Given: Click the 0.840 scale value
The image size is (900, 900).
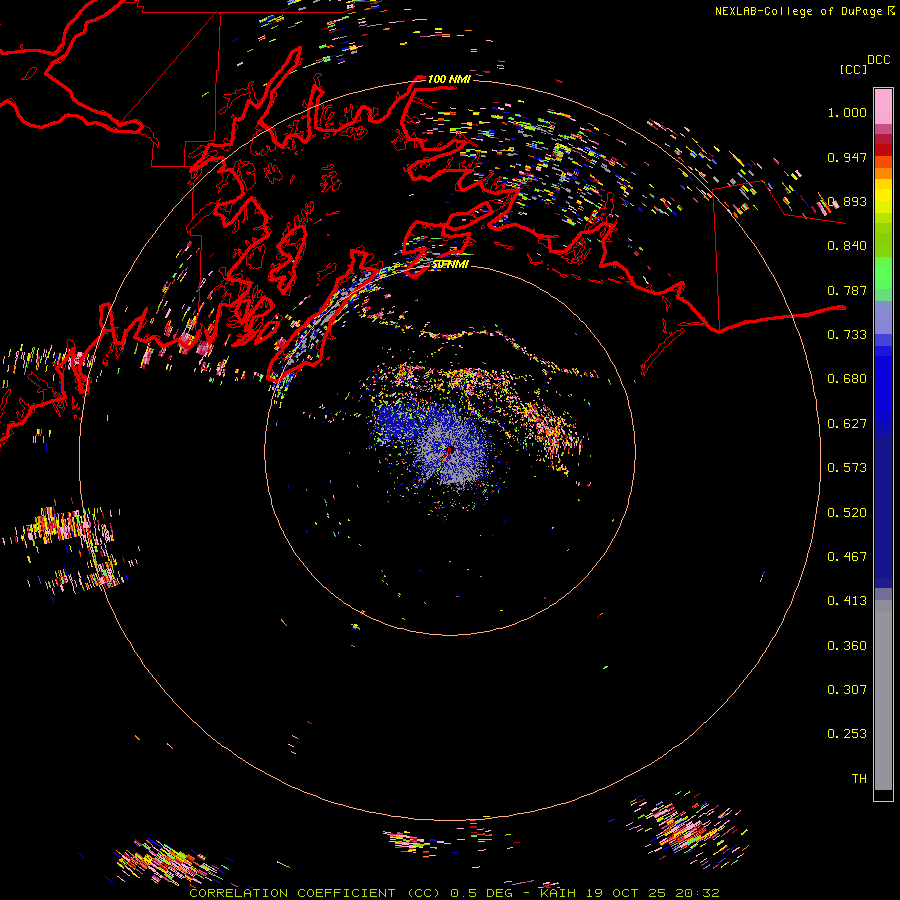Looking at the screenshot, I should [847, 246].
